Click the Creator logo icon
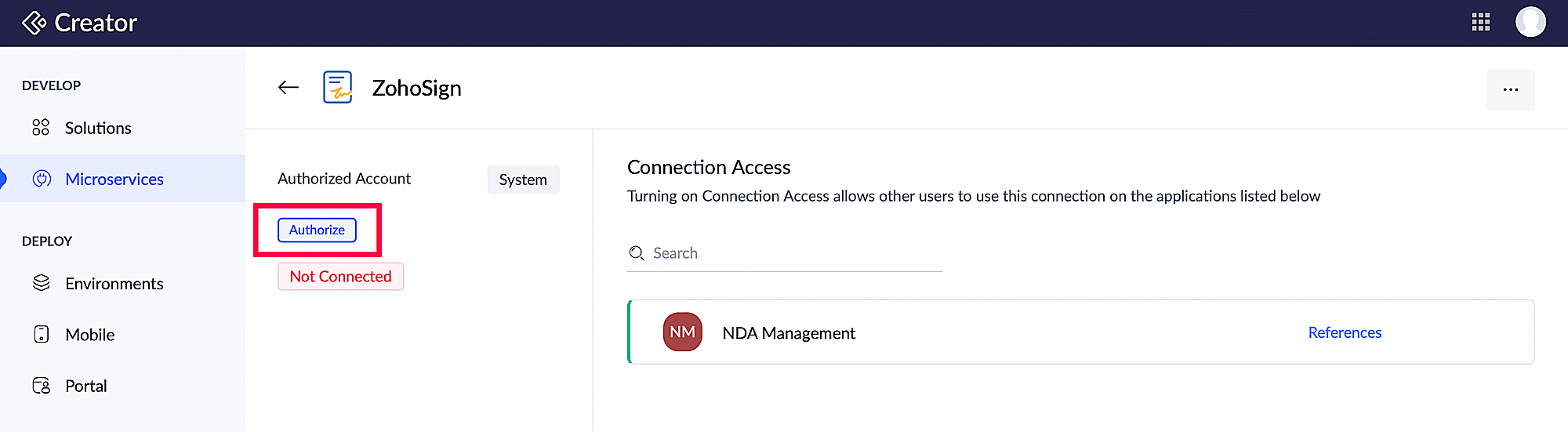Image resolution: width=1568 pixels, height=432 pixels. [x=34, y=23]
